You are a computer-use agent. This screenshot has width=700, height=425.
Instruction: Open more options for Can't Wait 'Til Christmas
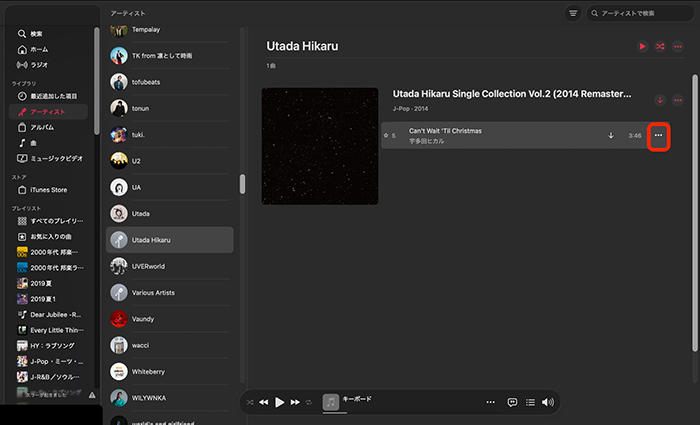tap(658, 136)
